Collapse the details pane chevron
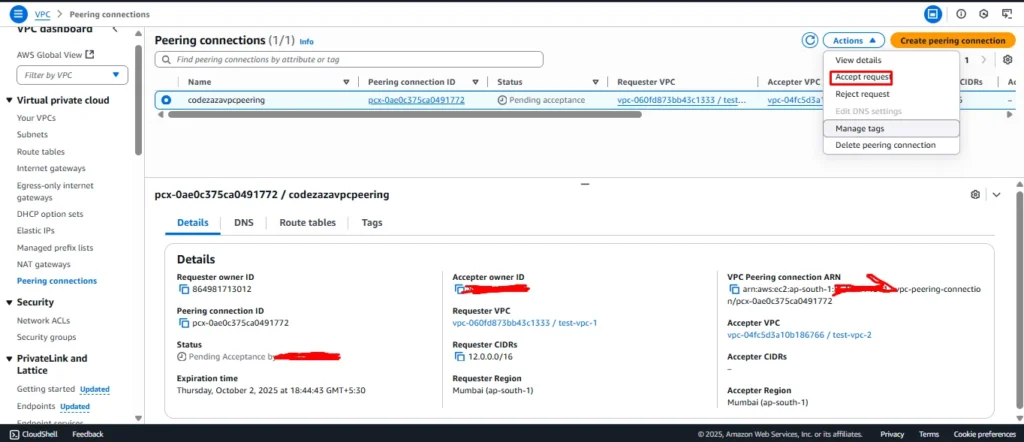1024x442 pixels. tap(996, 195)
